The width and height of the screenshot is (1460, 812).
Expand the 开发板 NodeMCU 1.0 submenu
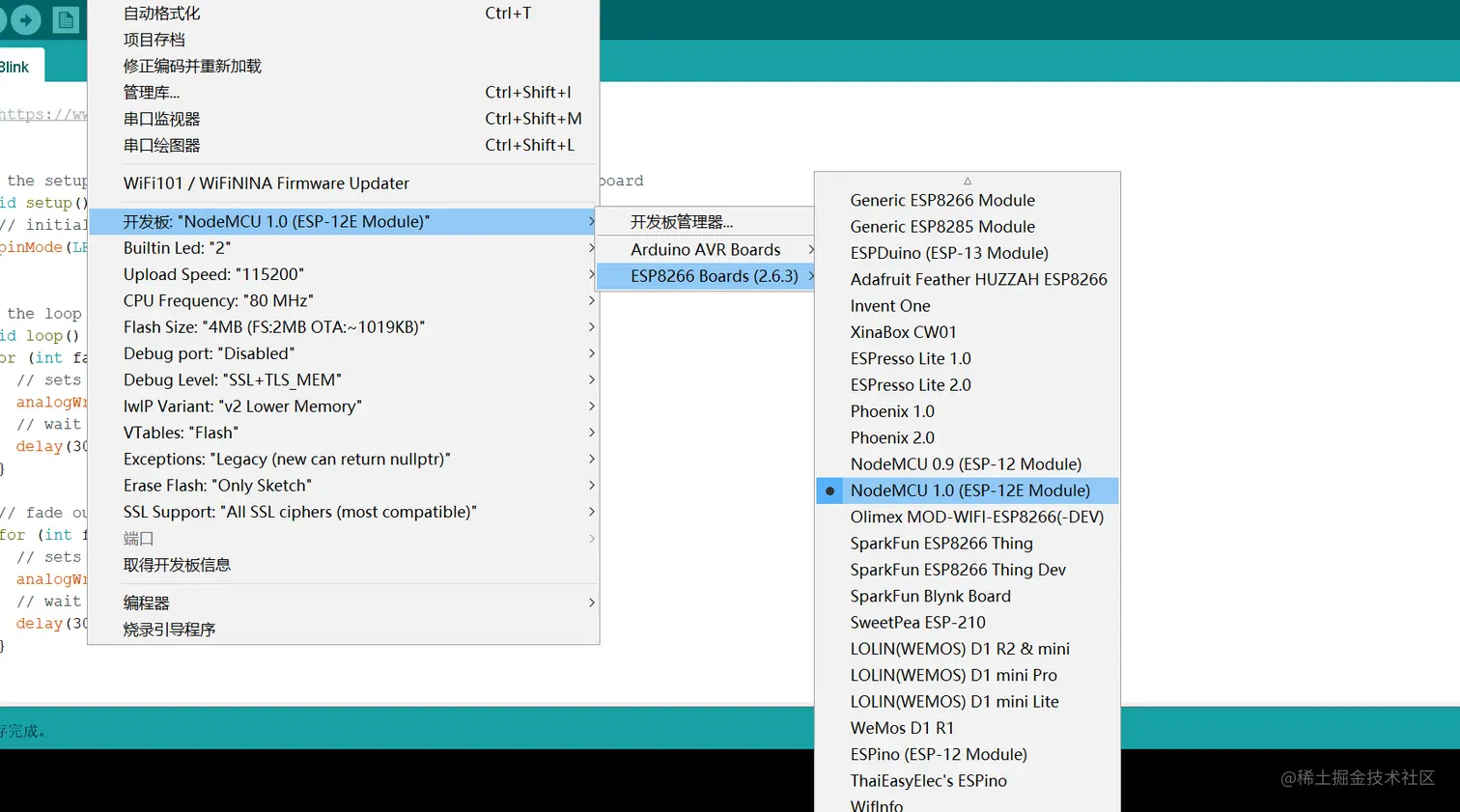click(343, 222)
